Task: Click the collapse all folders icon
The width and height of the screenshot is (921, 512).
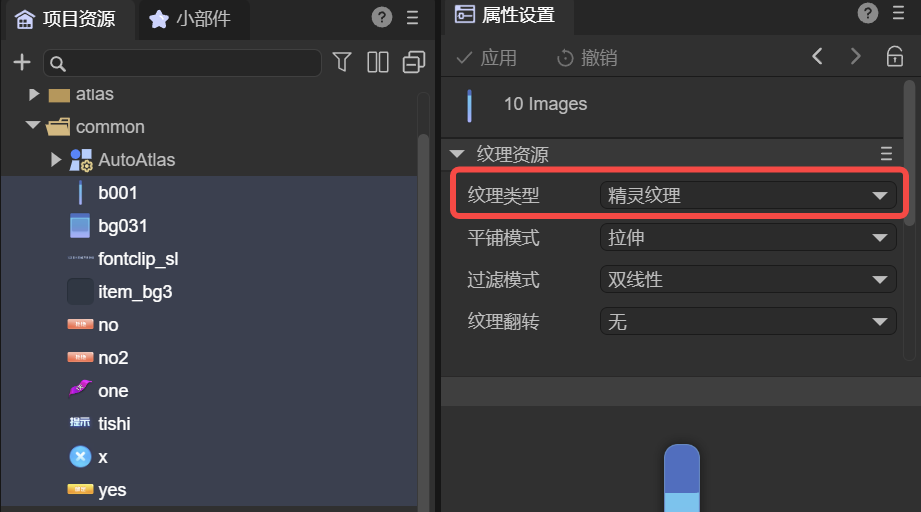Action: [x=413, y=63]
